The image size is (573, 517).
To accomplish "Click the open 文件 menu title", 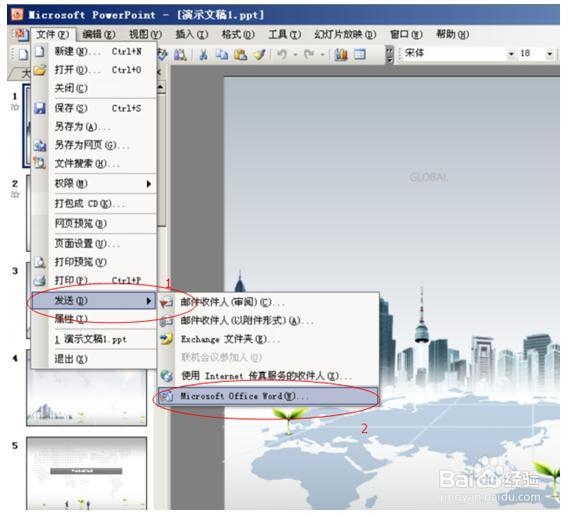I will [53, 35].
